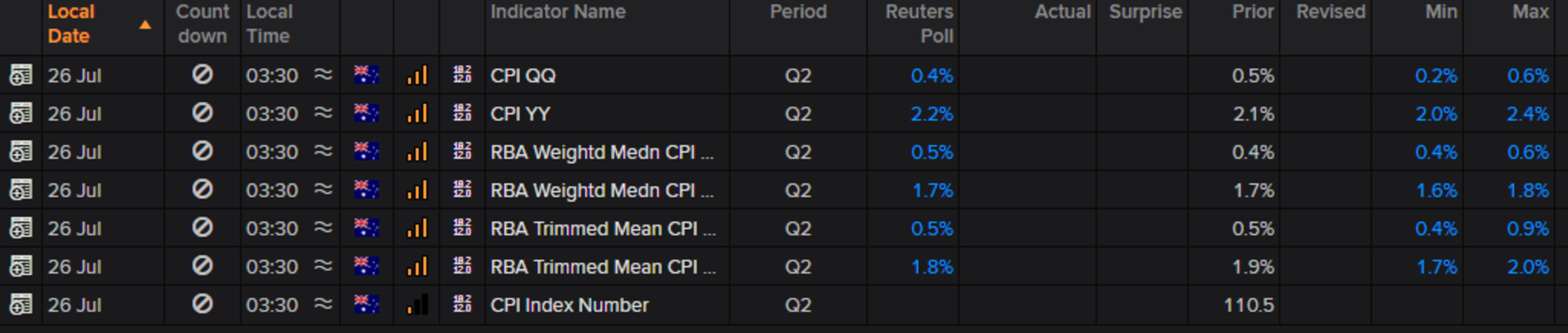Click the countdown icon for second RBA Trimmed Mean row
Image resolution: width=1568 pixels, height=333 pixels.
202,266
